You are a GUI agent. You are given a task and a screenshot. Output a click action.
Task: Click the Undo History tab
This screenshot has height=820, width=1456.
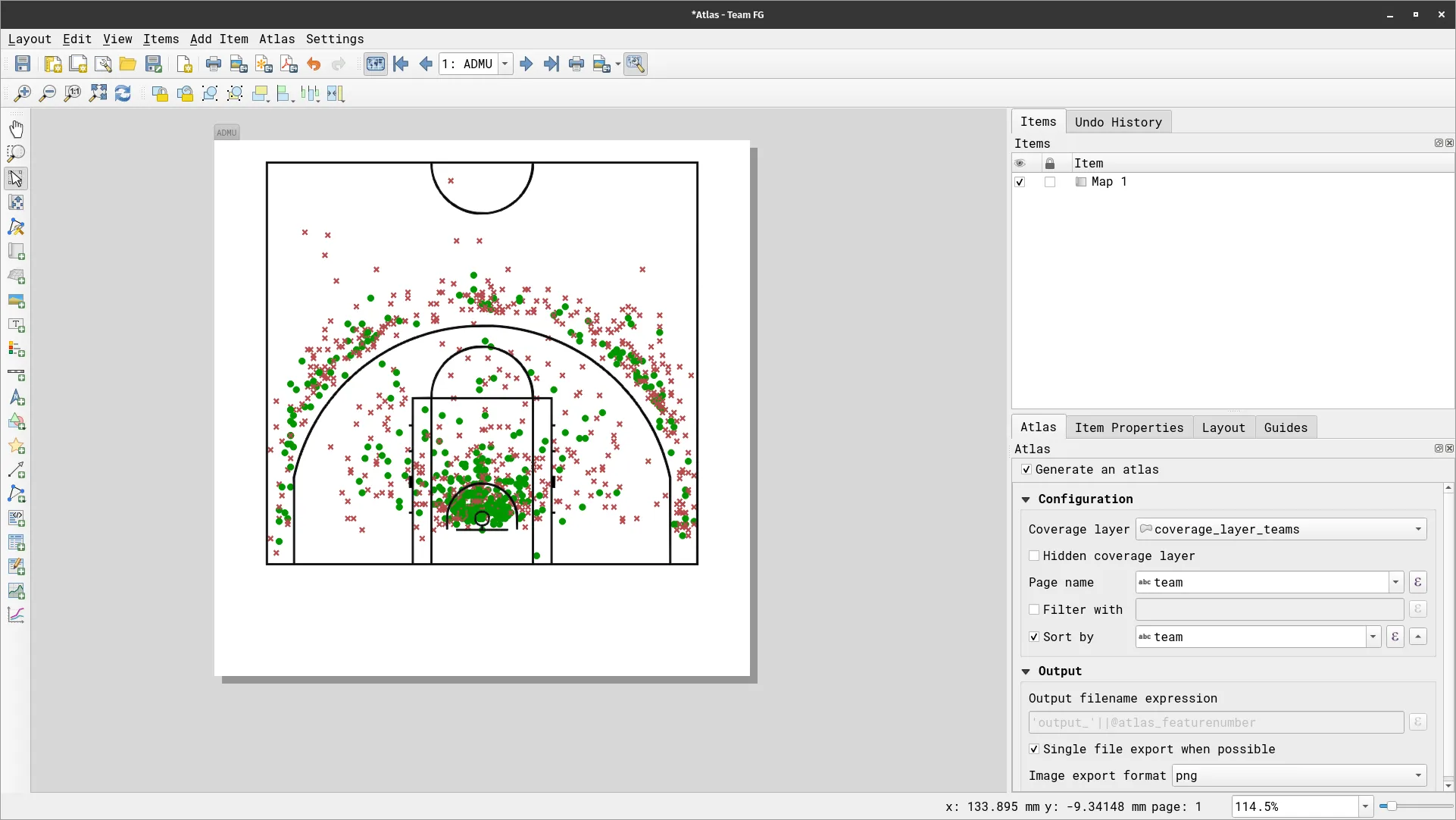click(1117, 122)
